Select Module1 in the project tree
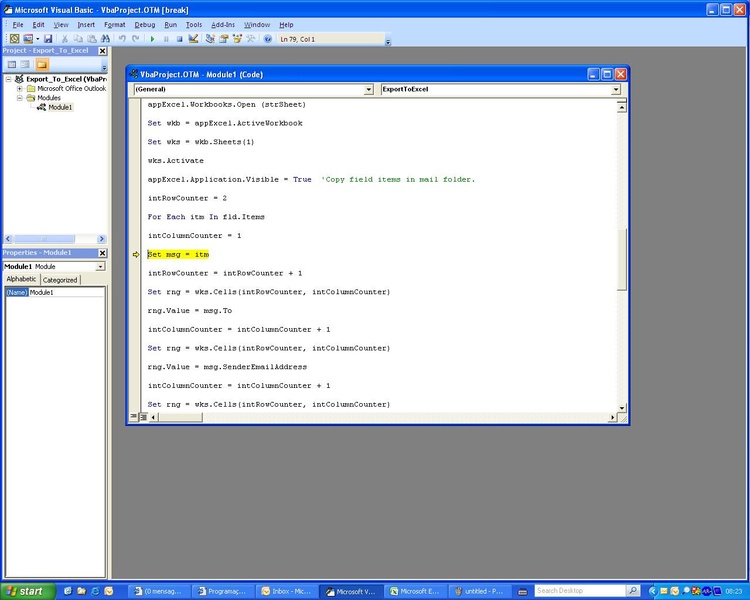Screen dimensions: 750x600 tap(59, 107)
